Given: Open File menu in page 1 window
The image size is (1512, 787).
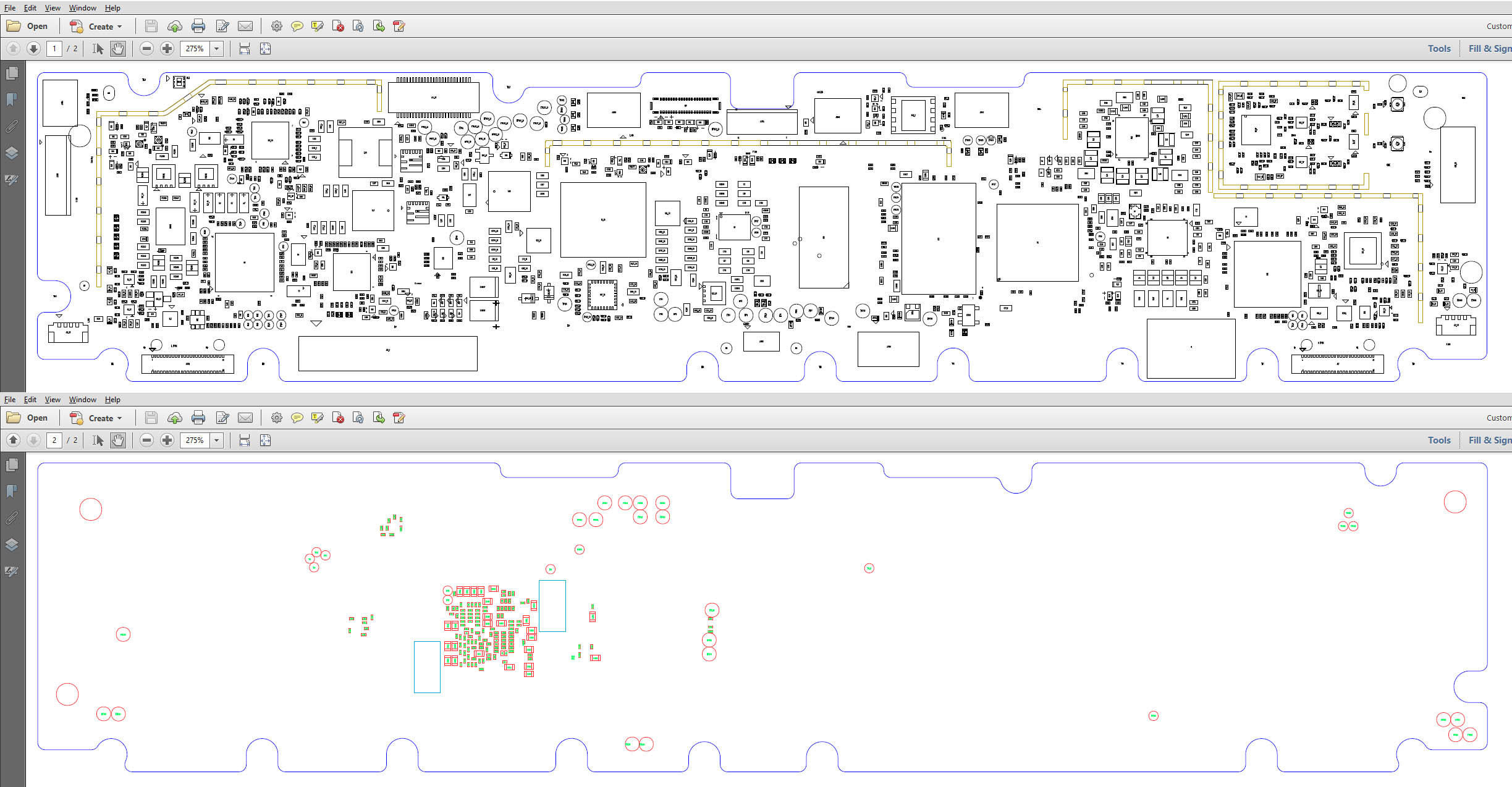Looking at the screenshot, I should (x=10, y=8).
